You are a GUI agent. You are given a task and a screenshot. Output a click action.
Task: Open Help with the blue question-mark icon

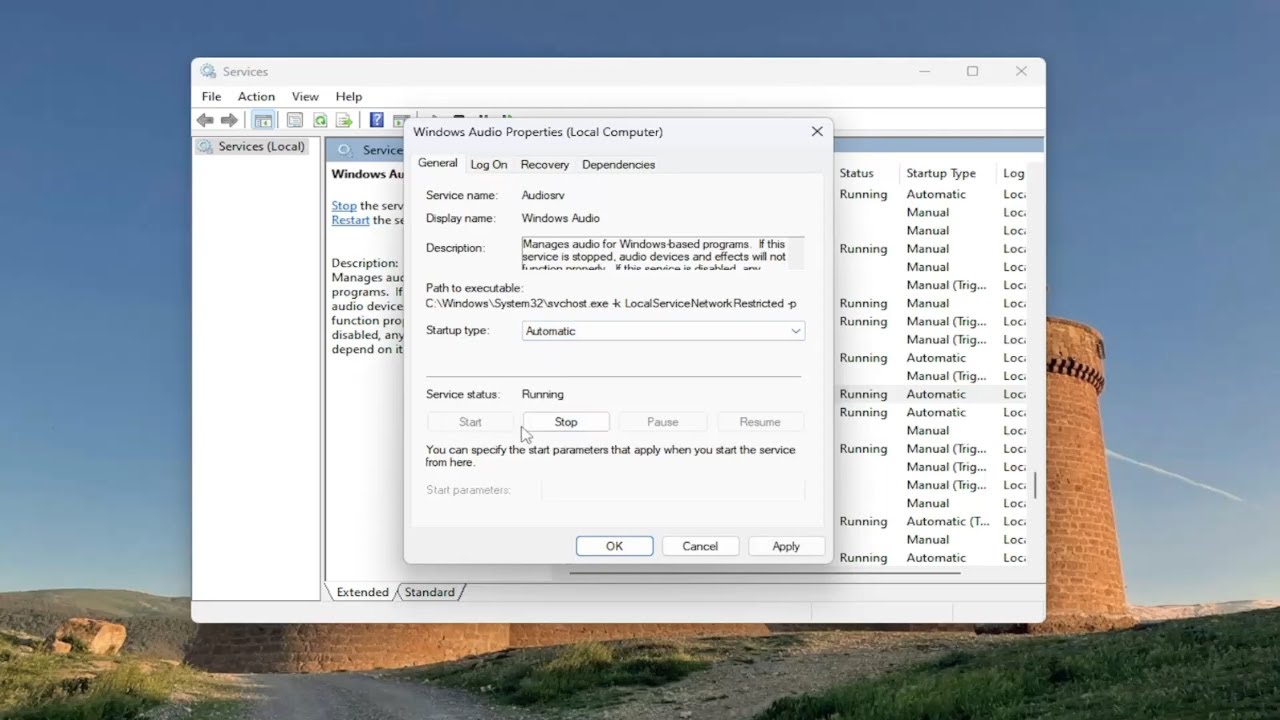tap(376, 120)
